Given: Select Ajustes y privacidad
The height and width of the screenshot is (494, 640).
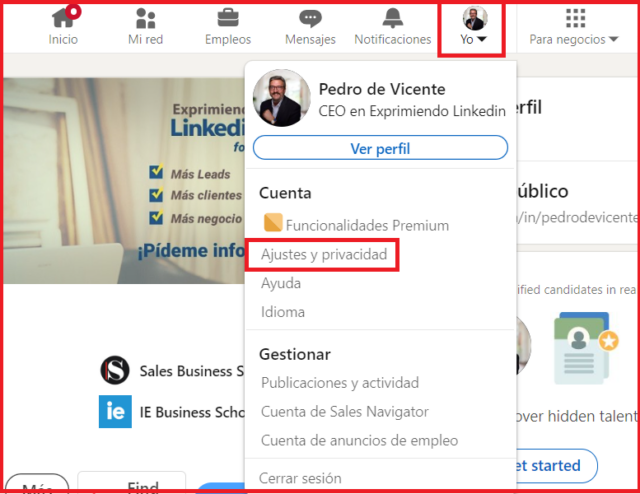Looking at the screenshot, I should point(324,254).
